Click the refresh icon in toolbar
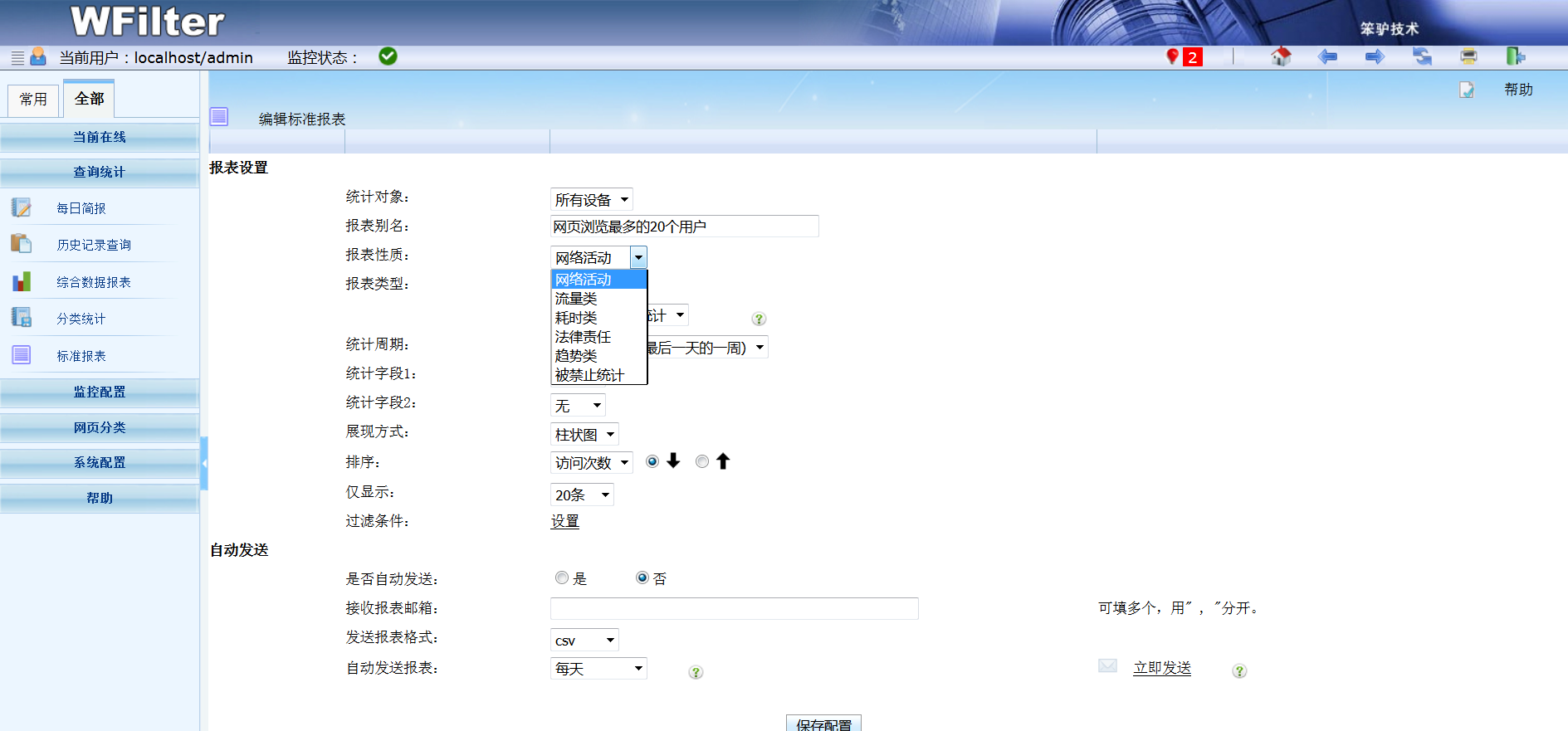Image resolution: width=1568 pixels, height=731 pixels. [x=1422, y=56]
